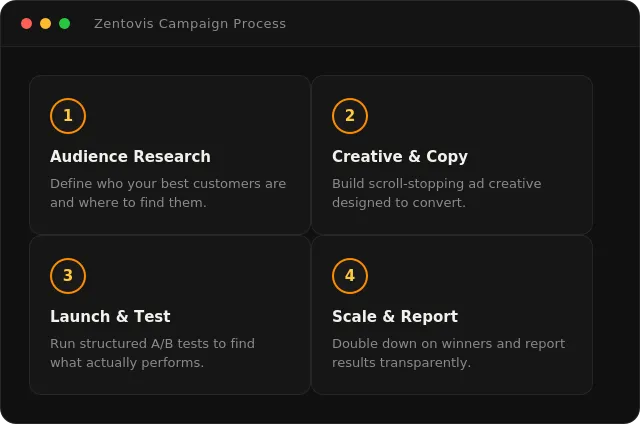Click the Audience Research description text

click(x=168, y=193)
